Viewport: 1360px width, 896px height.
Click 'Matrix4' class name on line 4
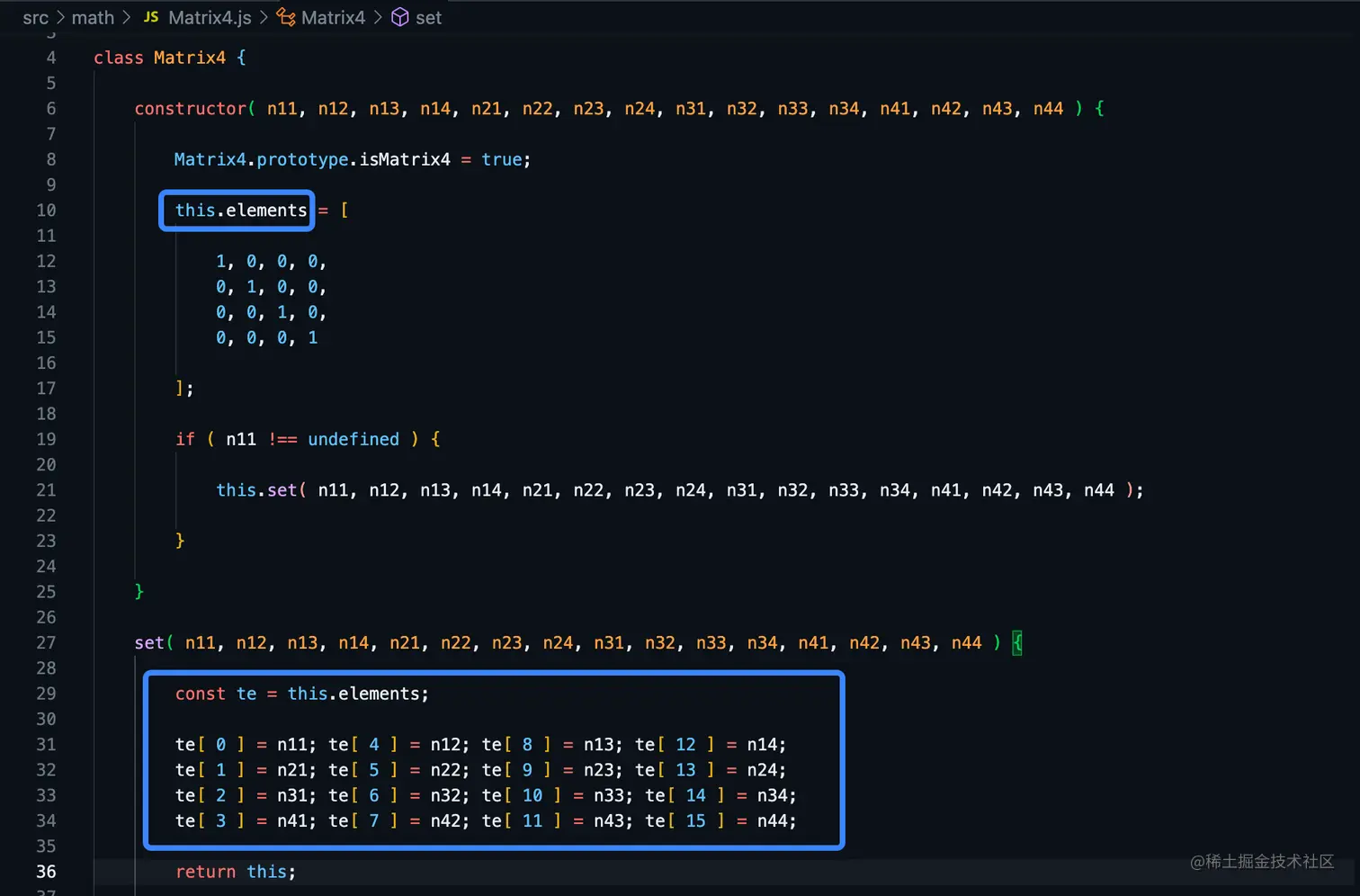190,58
